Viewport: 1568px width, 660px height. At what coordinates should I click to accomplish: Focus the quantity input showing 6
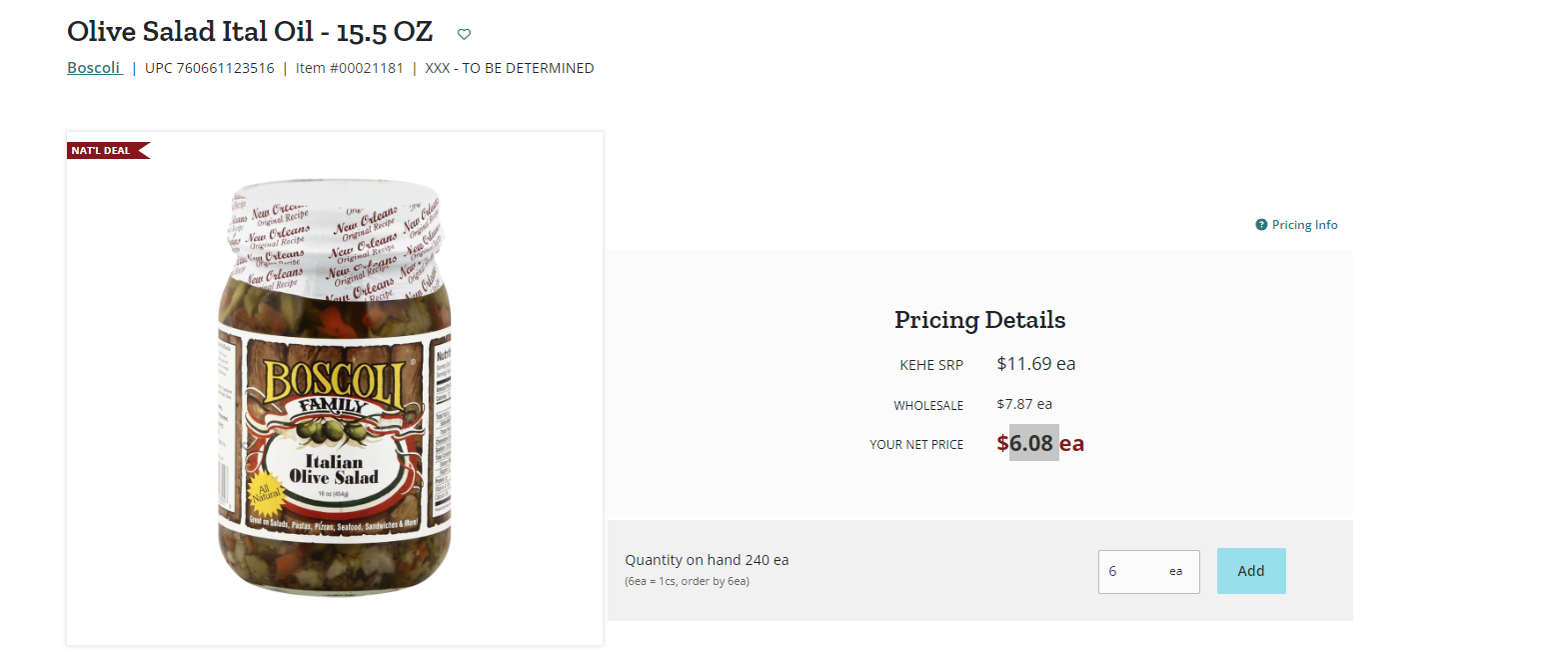pos(1148,572)
